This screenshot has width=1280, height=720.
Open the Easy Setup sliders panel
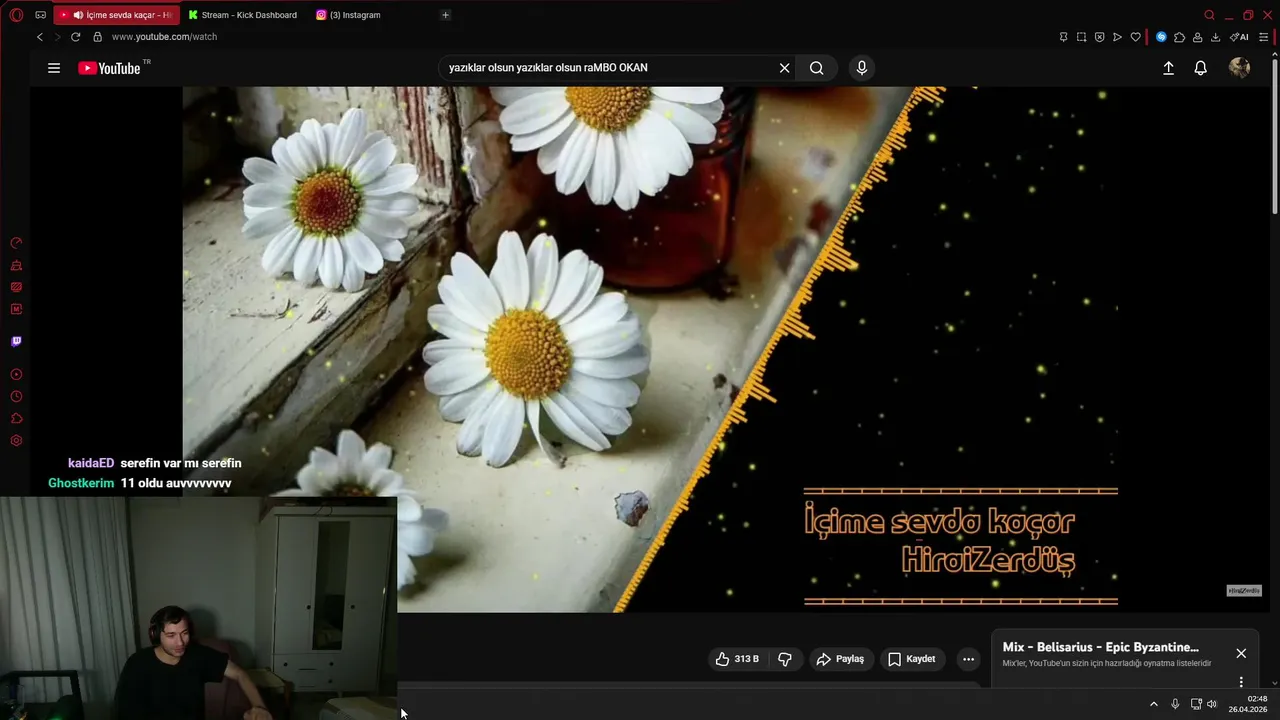[1264, 37]
